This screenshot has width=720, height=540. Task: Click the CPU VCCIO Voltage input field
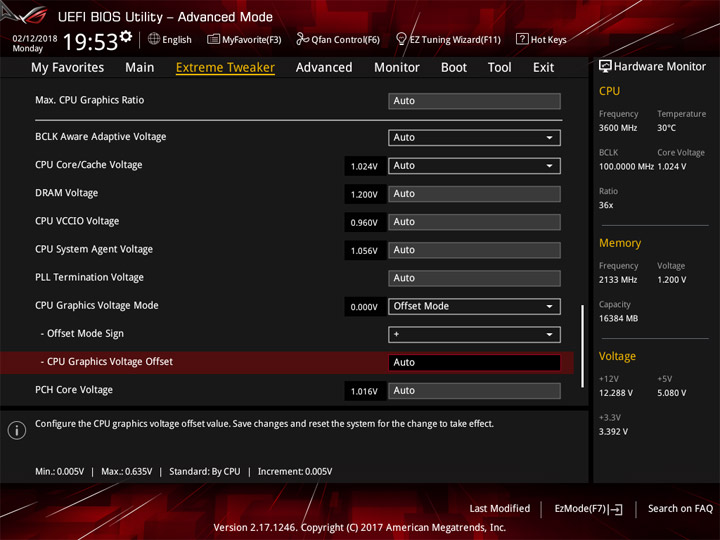click(474, 222)
